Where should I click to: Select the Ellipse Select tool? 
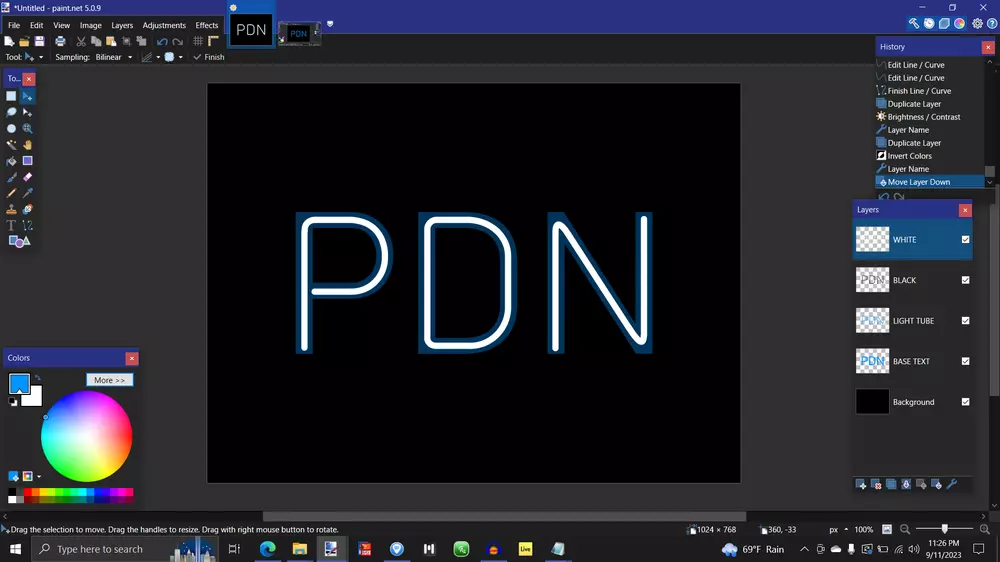coord(11,128)
